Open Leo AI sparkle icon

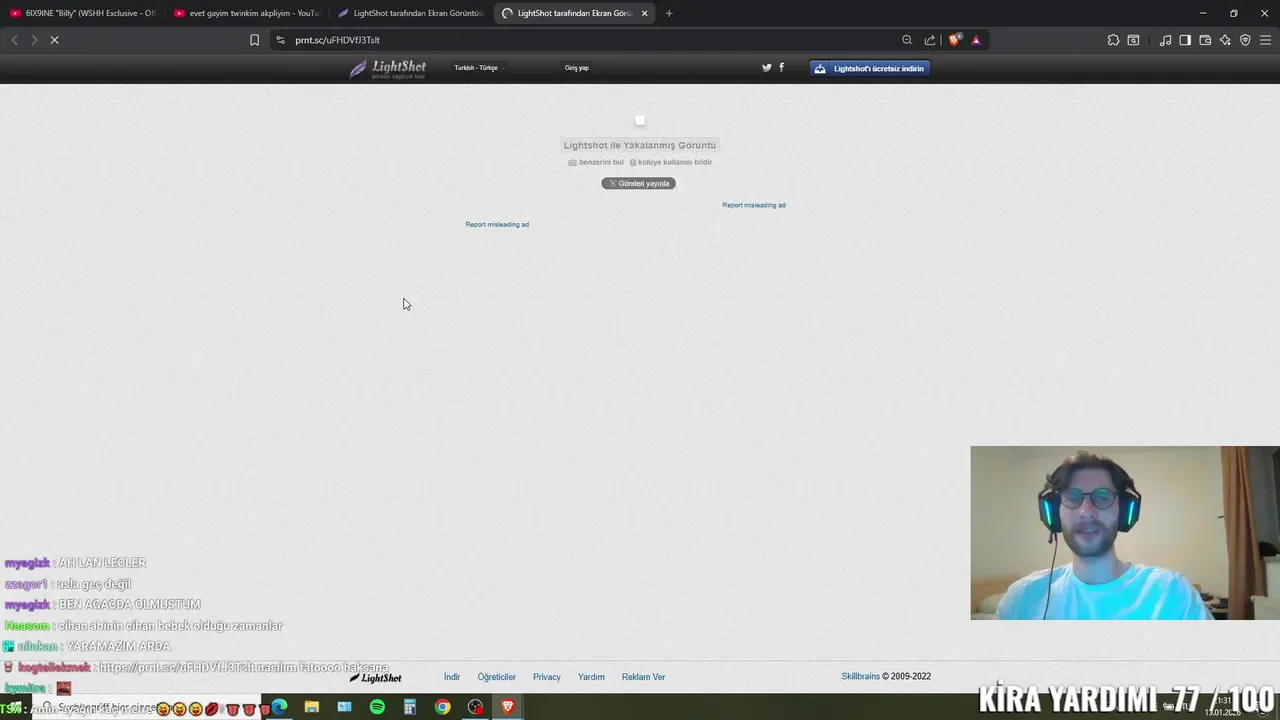1225,40
